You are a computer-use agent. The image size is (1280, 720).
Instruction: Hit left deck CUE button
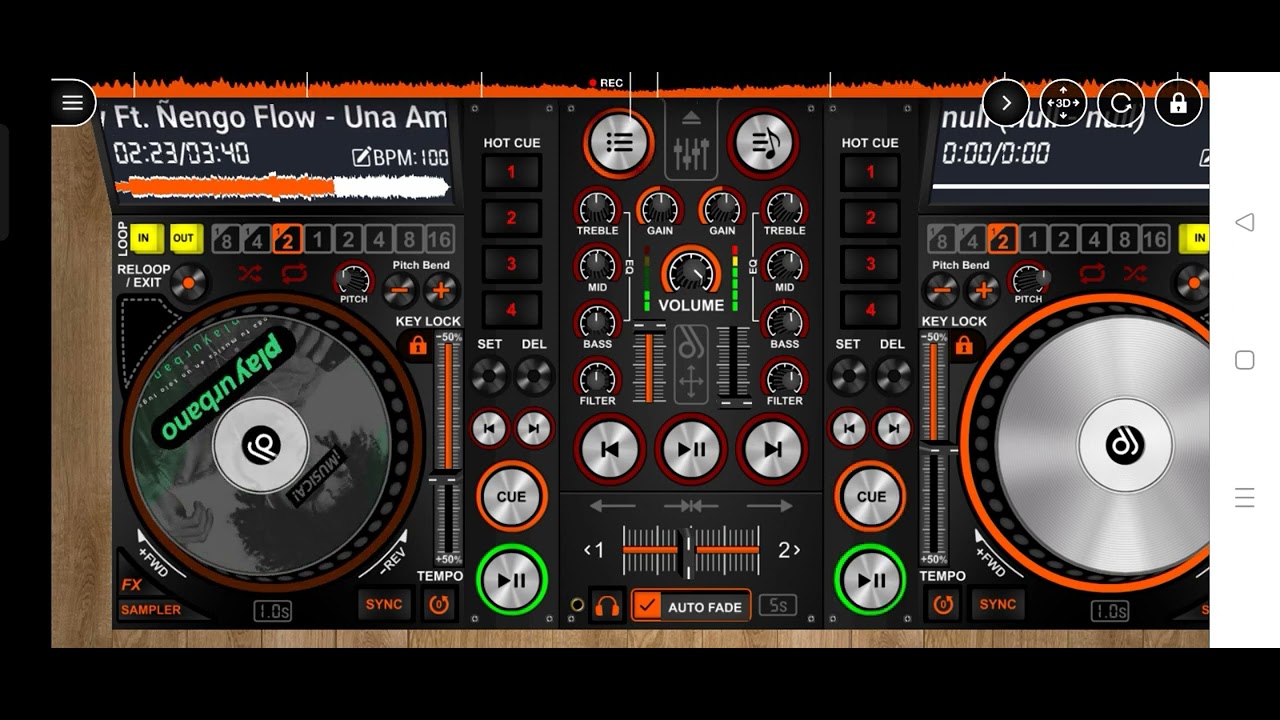tap(511, 496)
